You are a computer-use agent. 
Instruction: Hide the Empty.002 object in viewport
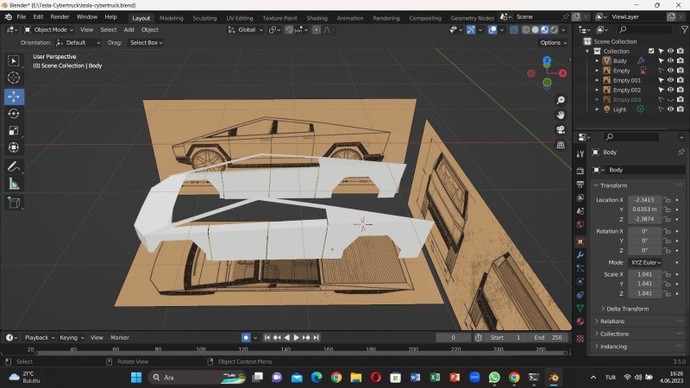(x=671, y=90)
